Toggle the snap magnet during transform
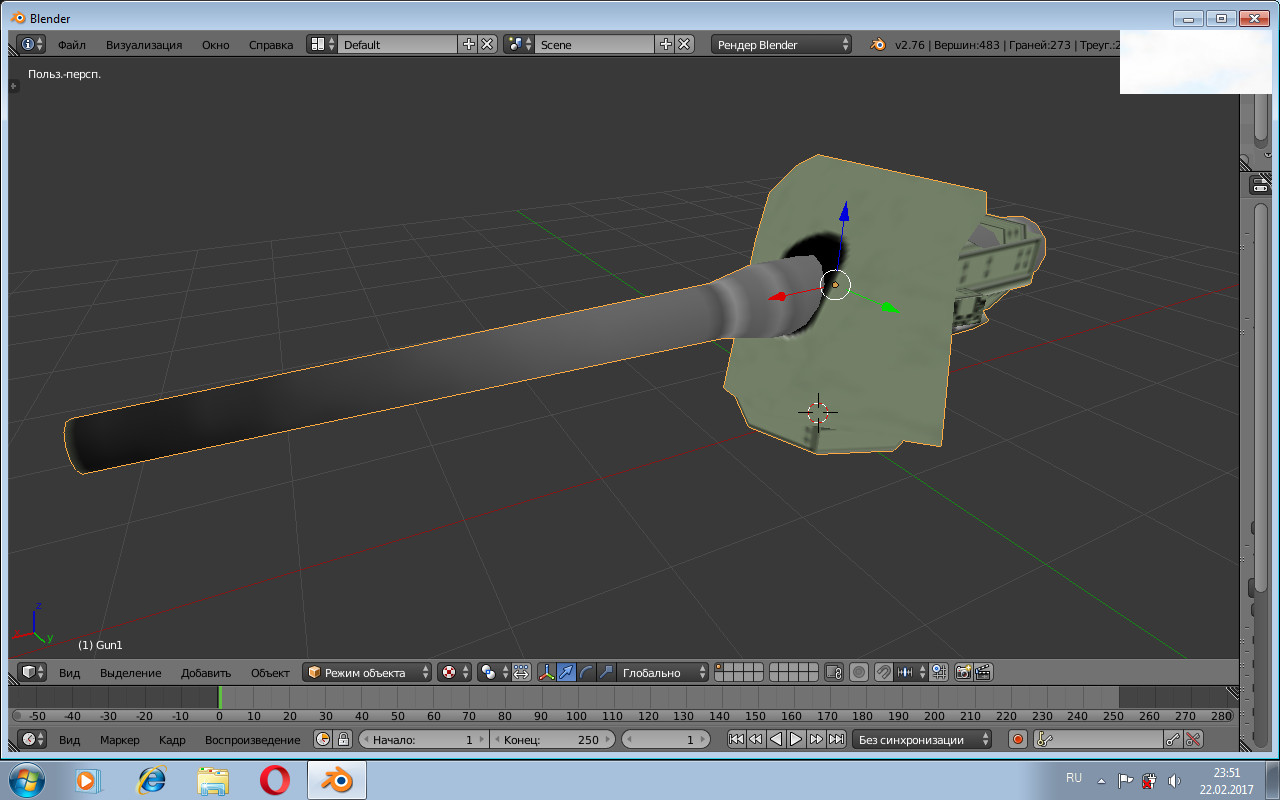Viewport: 1280px width, 800px height. [883, 672]
